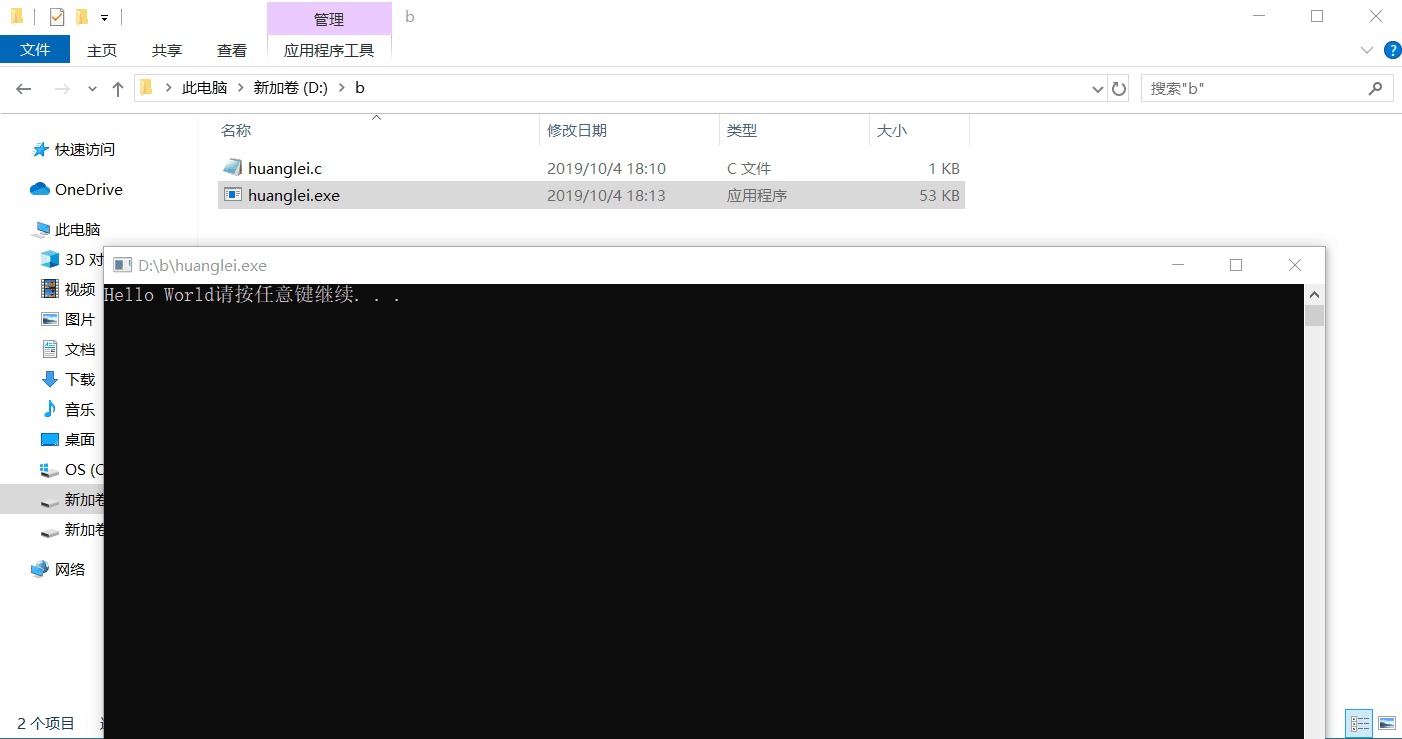Open the 音乐 music note icon in the sidebar
1402x739 pixels.
[x=50, y=409]
